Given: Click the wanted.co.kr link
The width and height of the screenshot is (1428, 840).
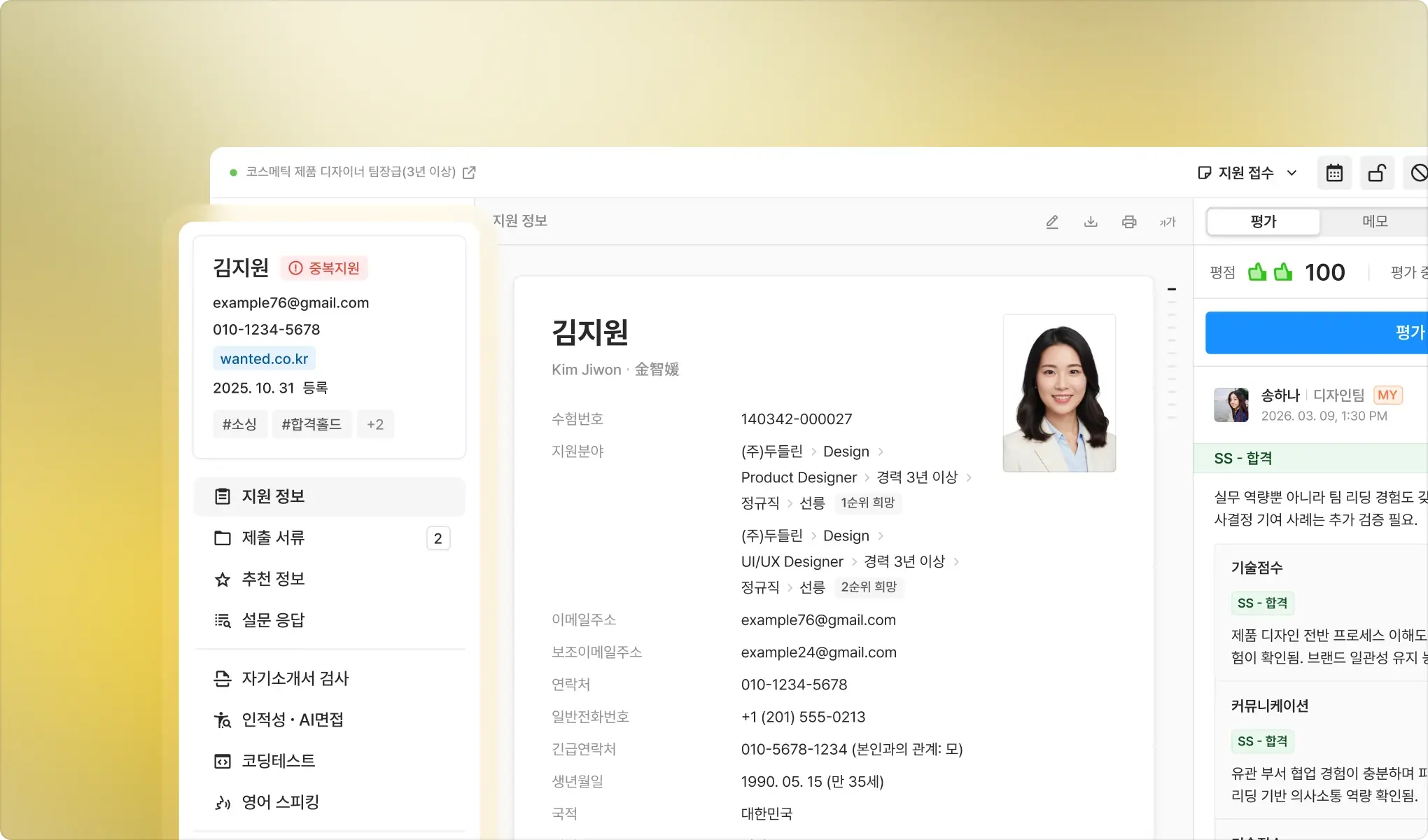Looking at the screenshot, I should point(264,358).
